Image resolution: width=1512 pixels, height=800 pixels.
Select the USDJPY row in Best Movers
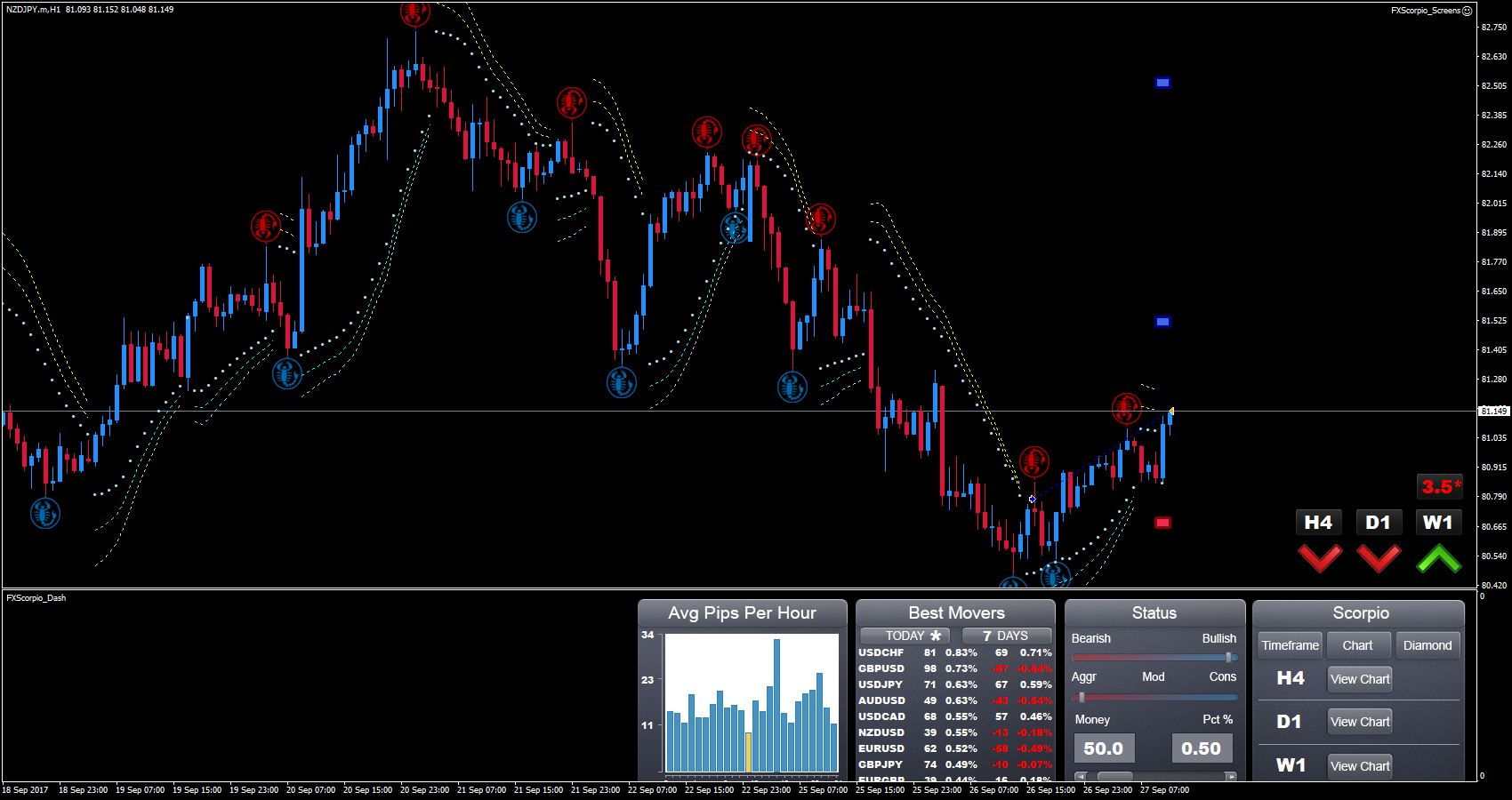pyautogui.click(x=955, y=684)
